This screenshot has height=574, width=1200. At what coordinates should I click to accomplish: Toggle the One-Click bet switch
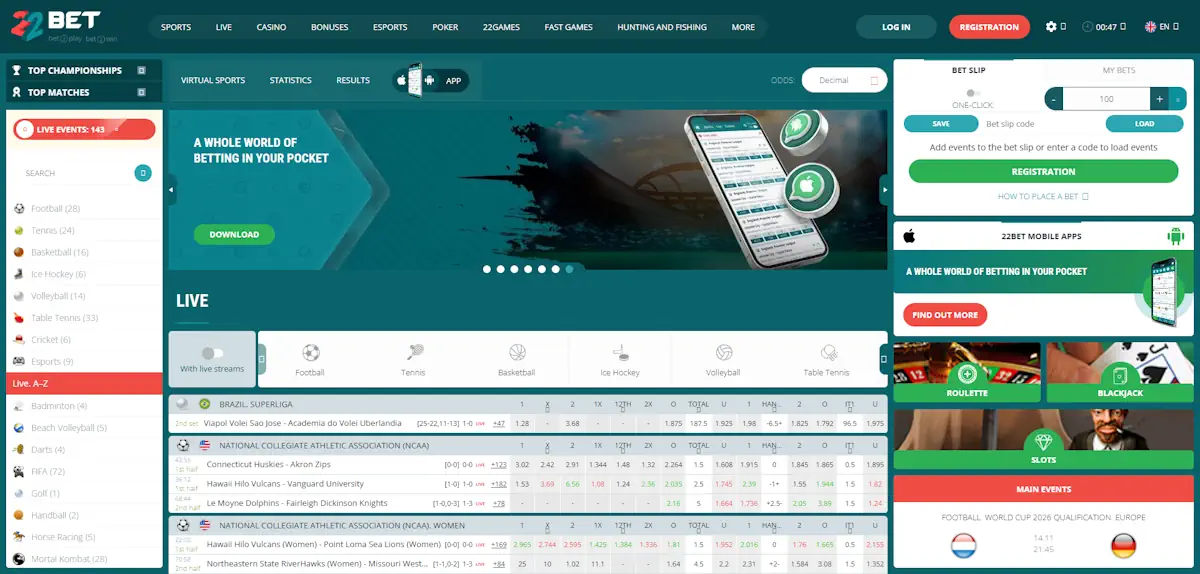pos(973,93)
